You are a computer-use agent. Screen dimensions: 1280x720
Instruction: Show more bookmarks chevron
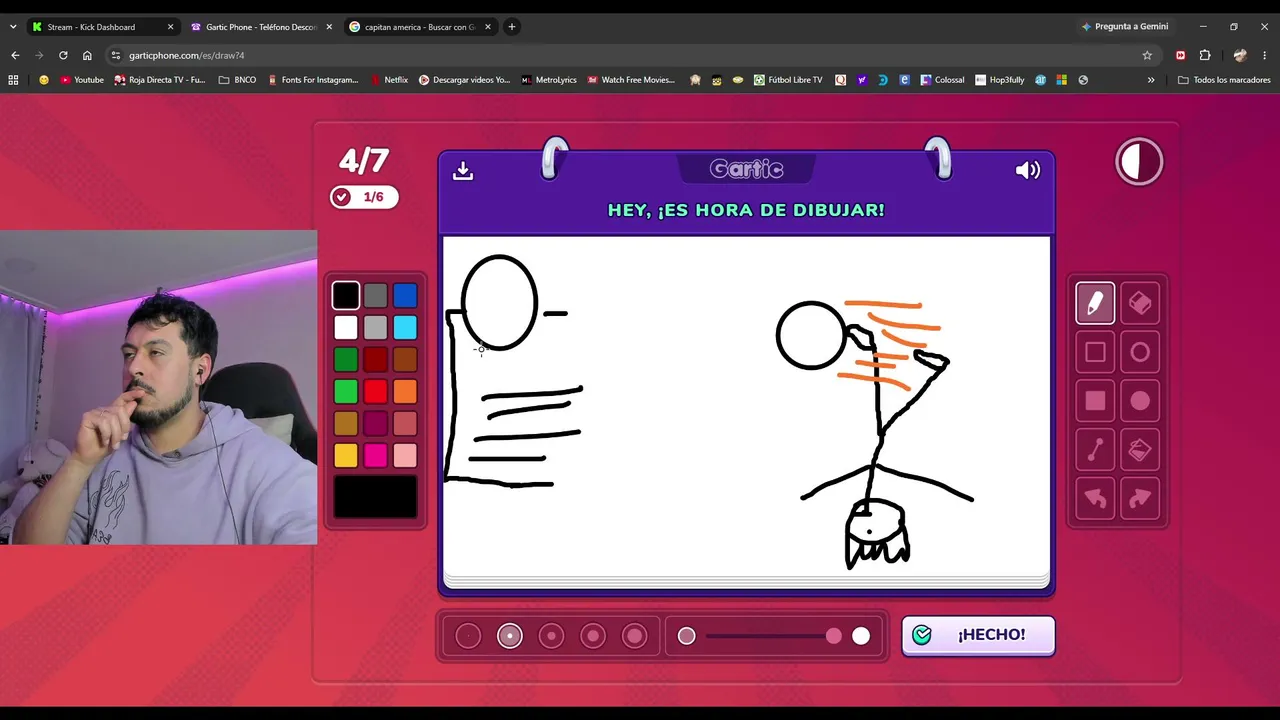pos(1151,80)
